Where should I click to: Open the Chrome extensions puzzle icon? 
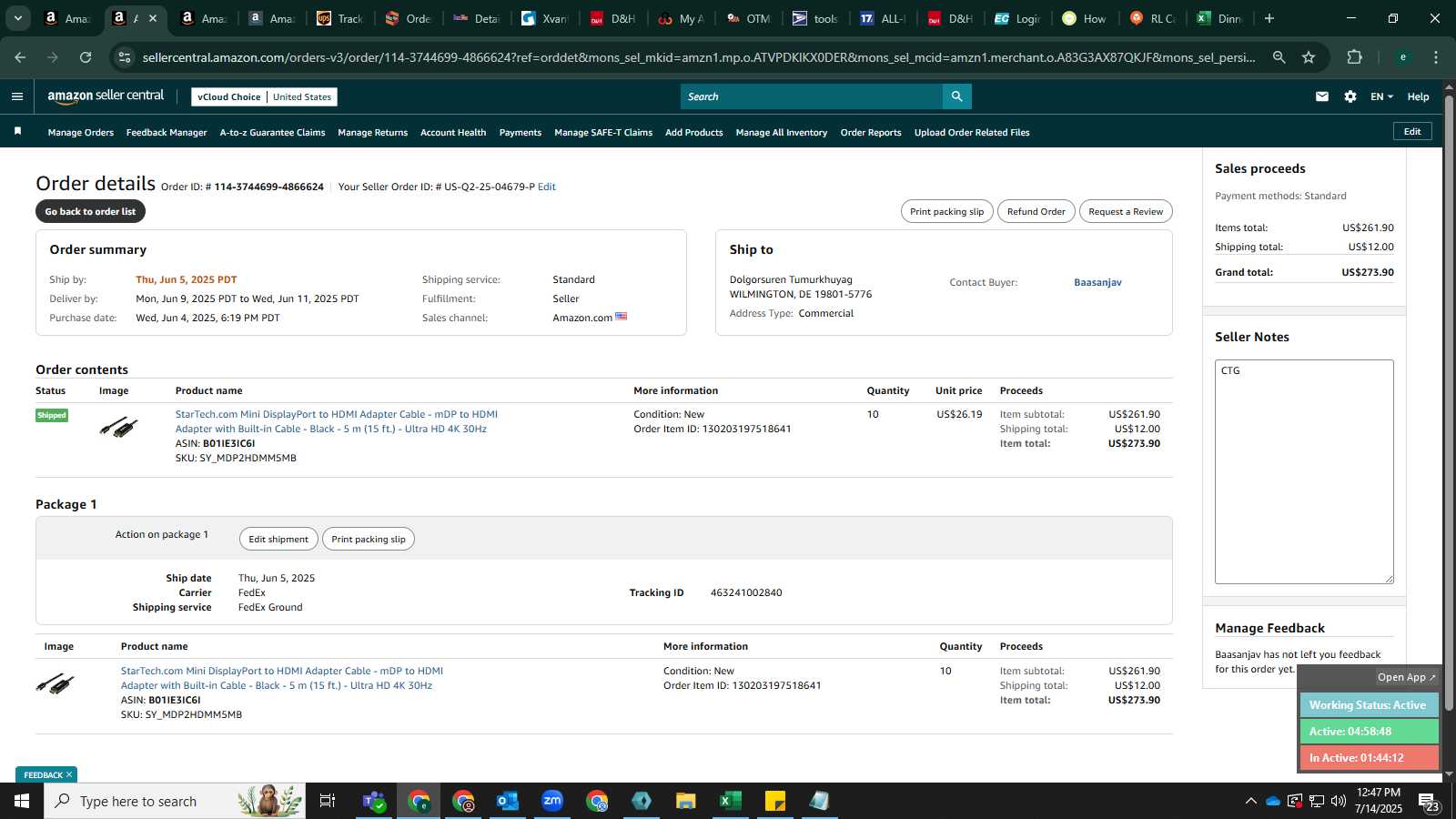coord(1354,57)
